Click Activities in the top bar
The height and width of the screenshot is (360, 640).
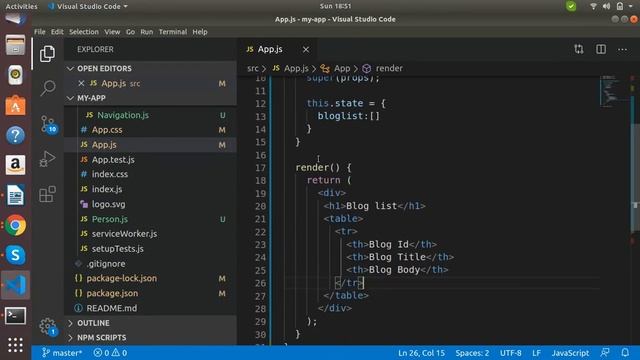[21, 6]
